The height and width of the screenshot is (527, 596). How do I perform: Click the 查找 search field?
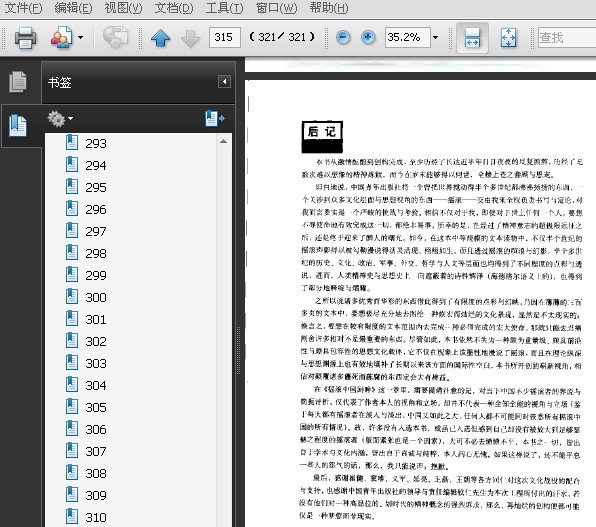(567, 37)
